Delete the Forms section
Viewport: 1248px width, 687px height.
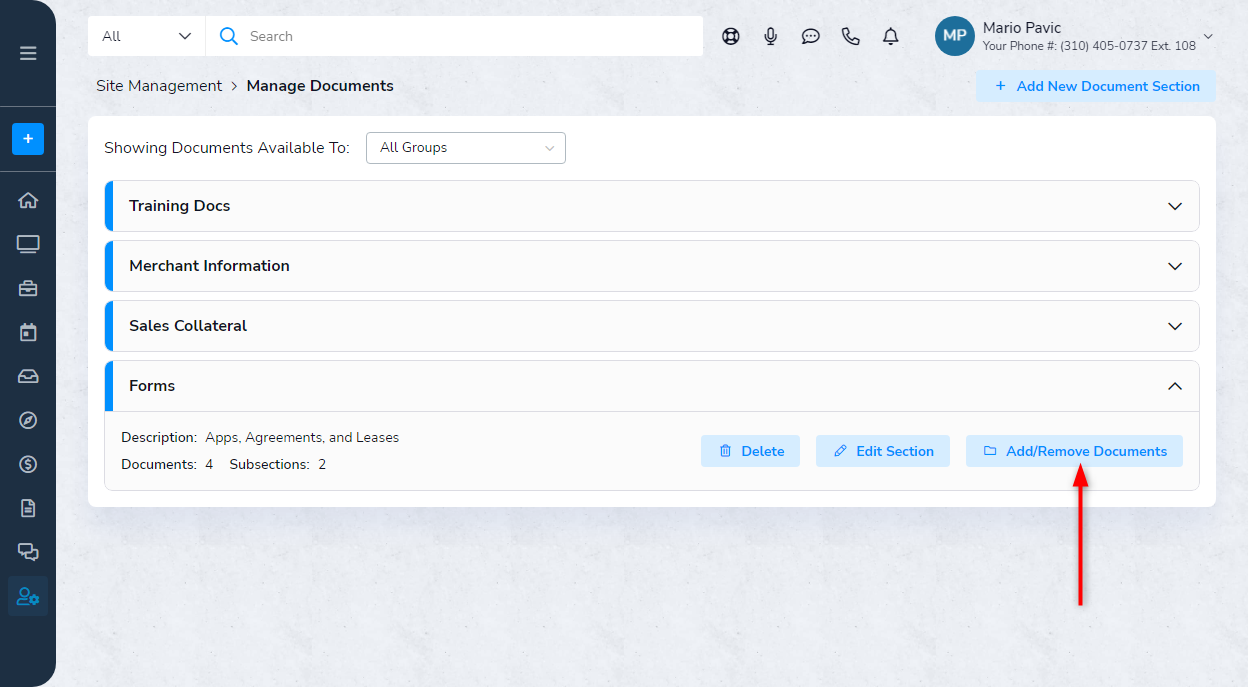[750, 451]
